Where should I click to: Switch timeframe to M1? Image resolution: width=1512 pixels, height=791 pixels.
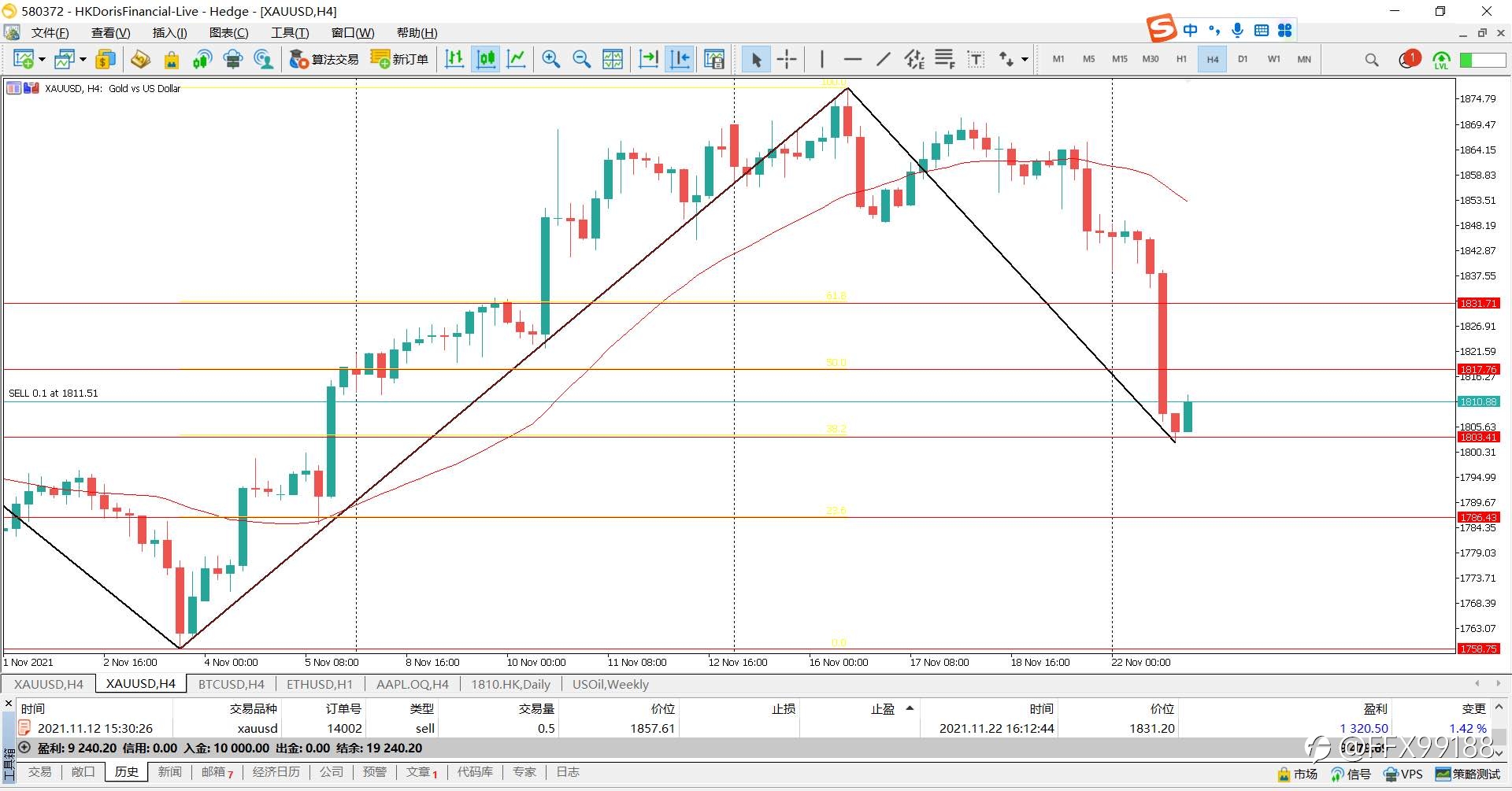tap(1058, 59)
